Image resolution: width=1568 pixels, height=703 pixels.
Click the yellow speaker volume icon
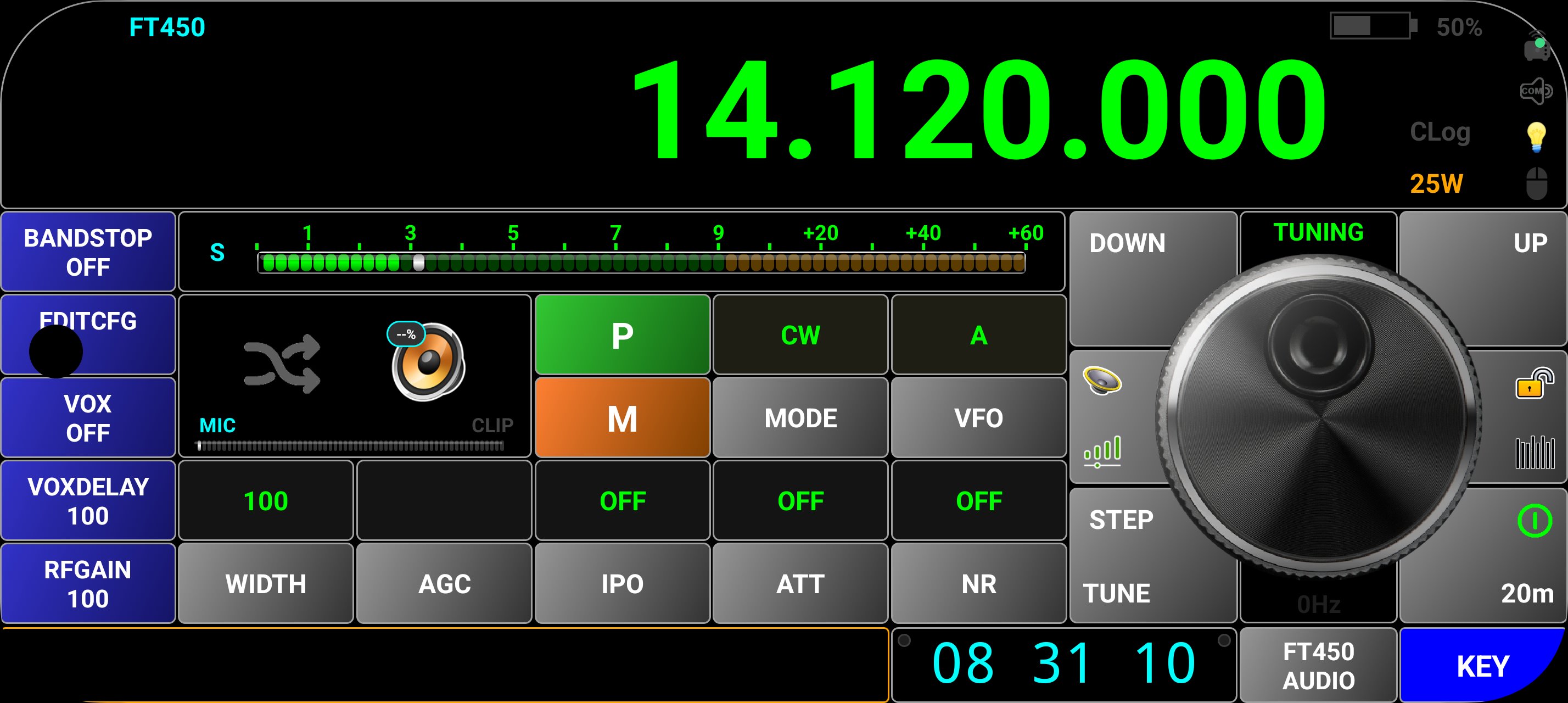tap(1102, 381)
